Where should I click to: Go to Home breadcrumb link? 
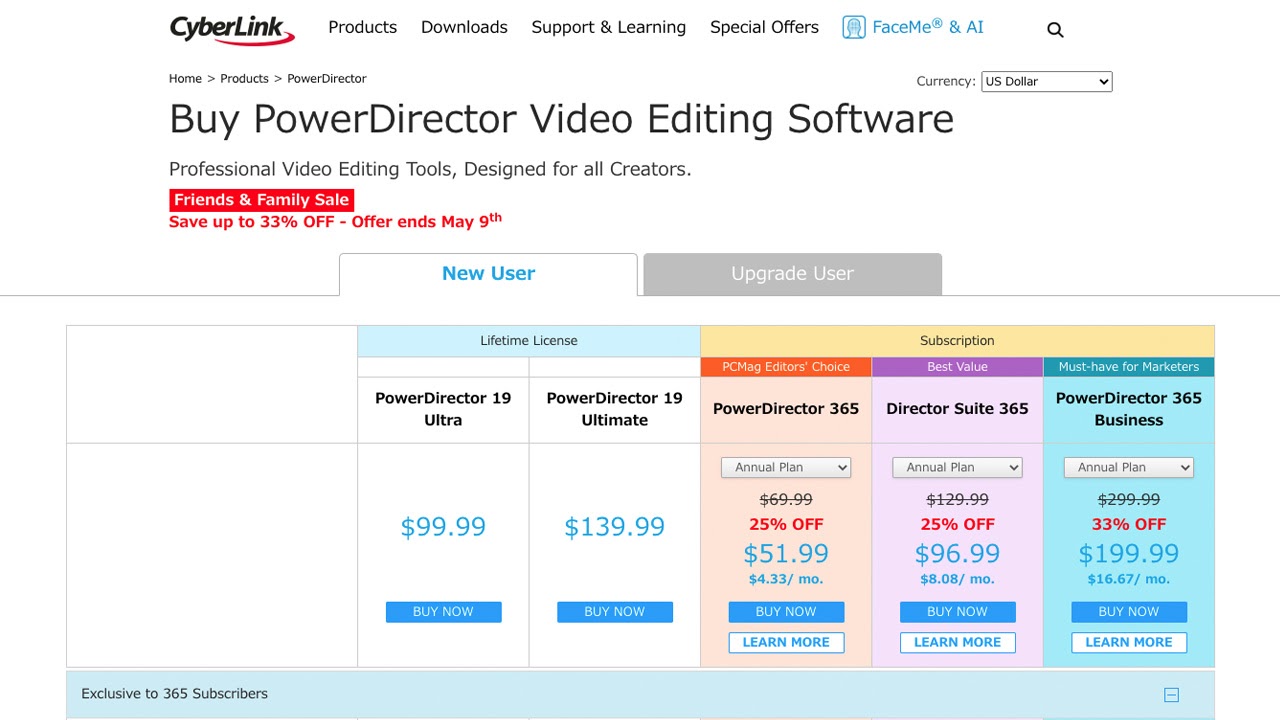point(185,79)
